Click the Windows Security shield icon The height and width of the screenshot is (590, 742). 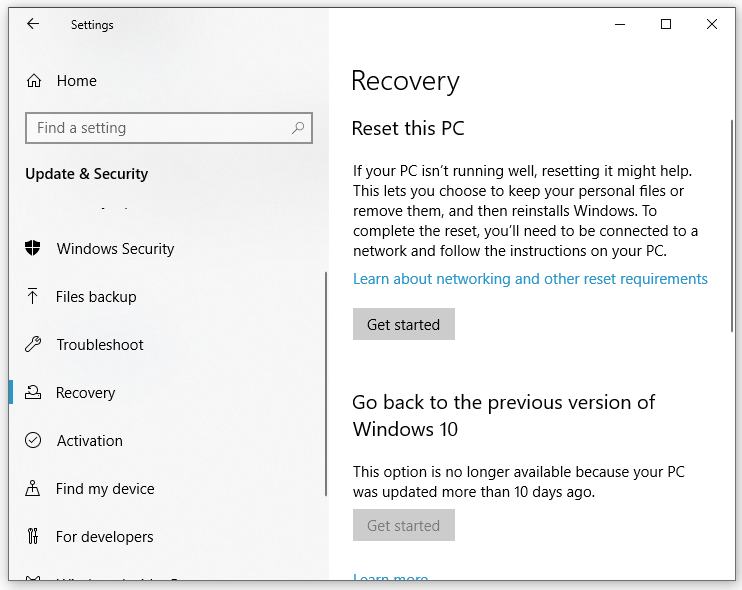click(33, 248)
